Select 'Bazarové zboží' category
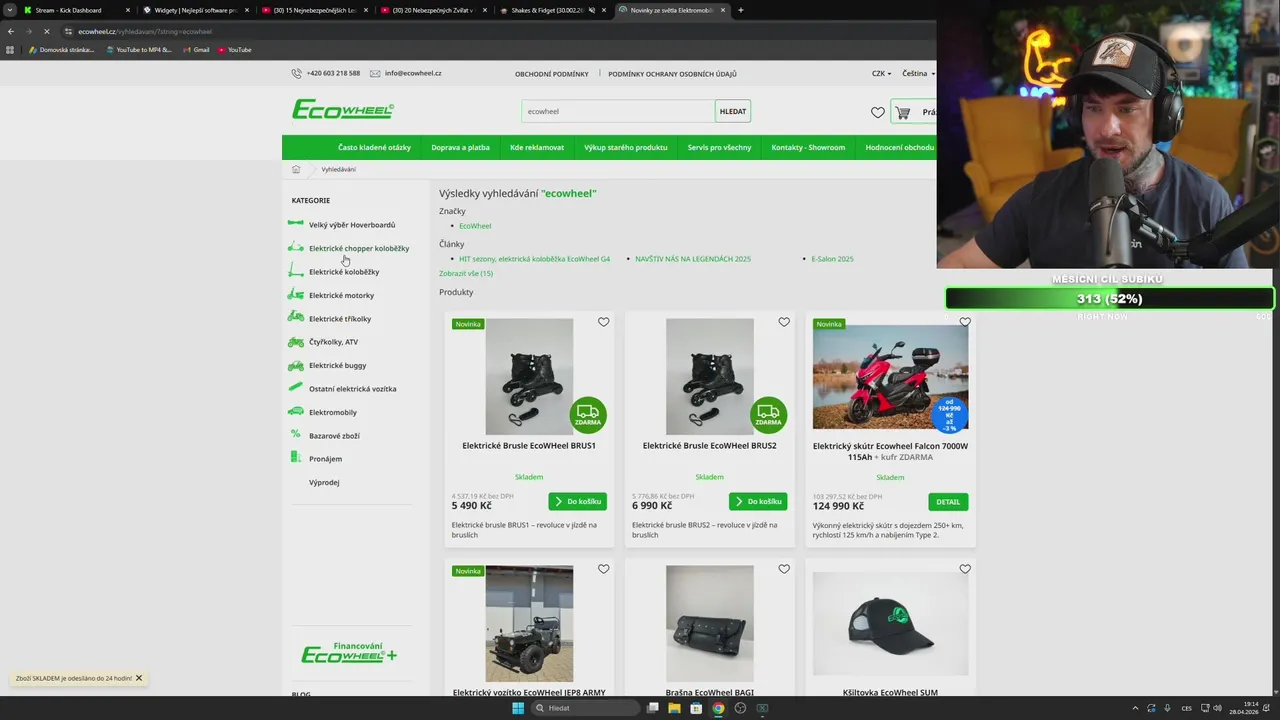Image resolution: width=1280 pixels, height=720 pixels. click(334, 436)
